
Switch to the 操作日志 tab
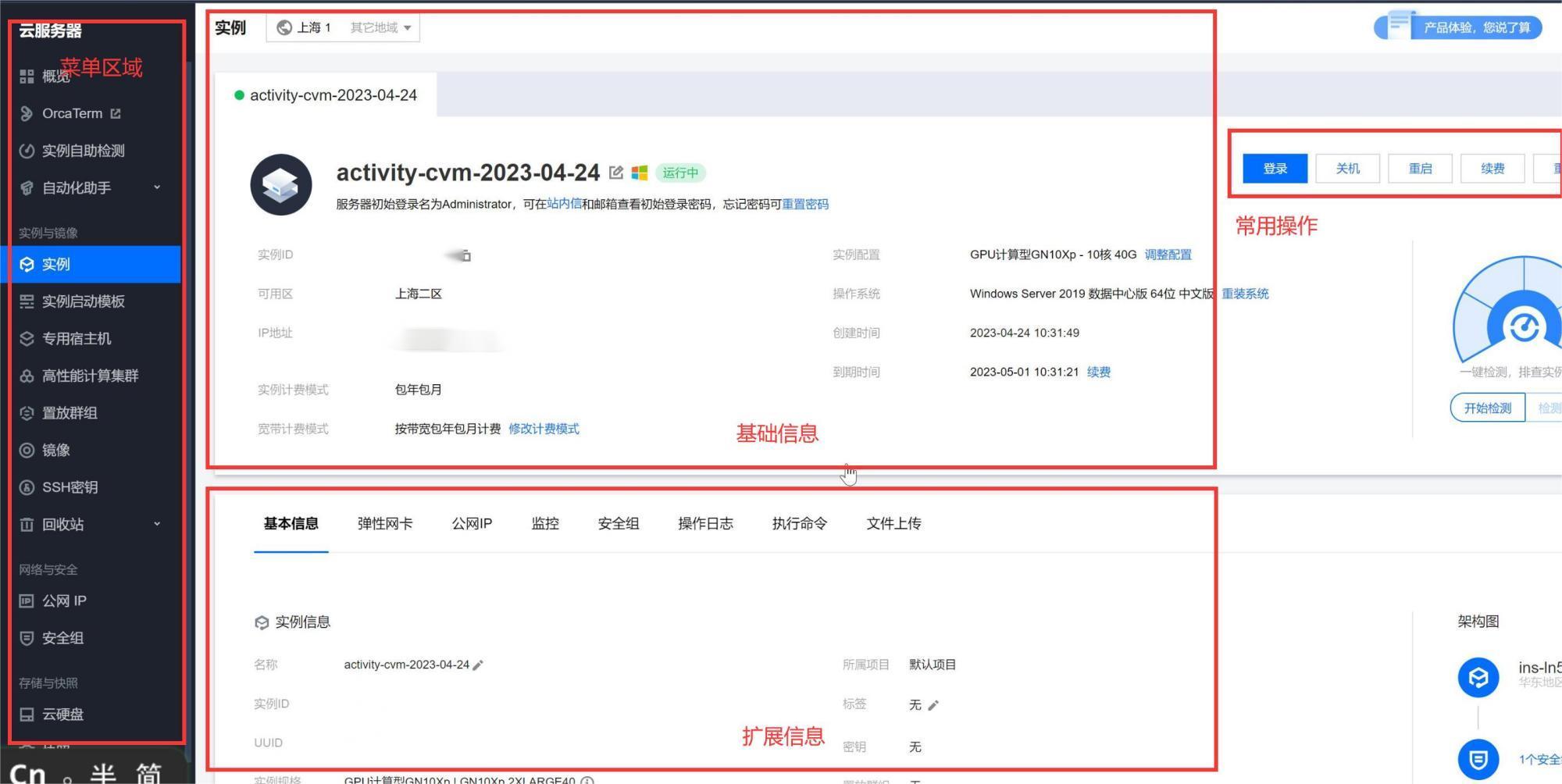pyautogui.click(x=705, y=523)
